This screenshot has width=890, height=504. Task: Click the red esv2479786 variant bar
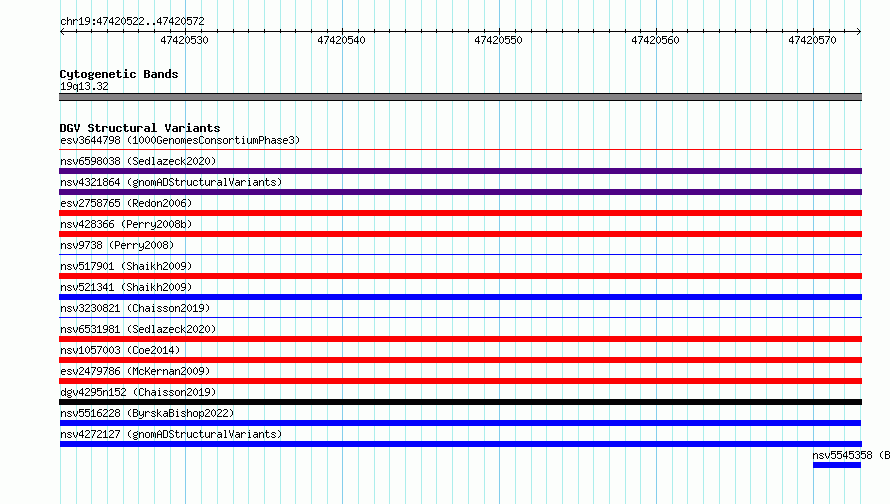(x=460, y=381)
